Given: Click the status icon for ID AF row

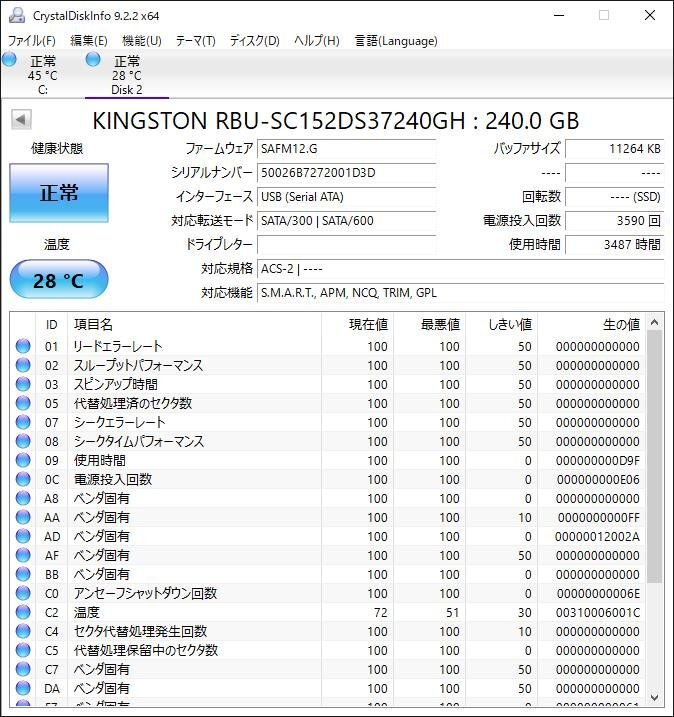Looking at the screenshot, I should (23, 555).
